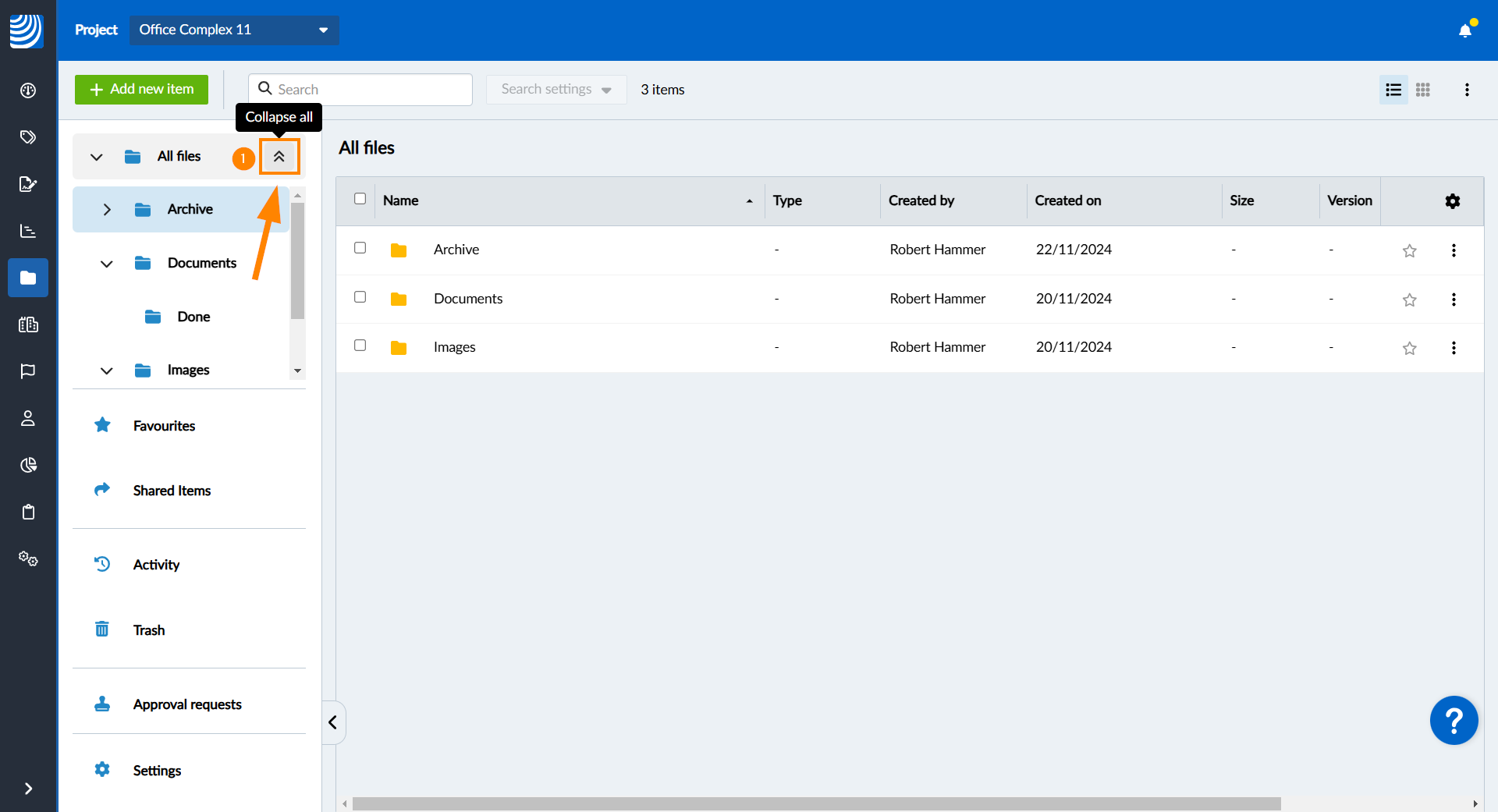Switch to grid view layout
Screen dimensions: 1498x812
[1423, 90]
